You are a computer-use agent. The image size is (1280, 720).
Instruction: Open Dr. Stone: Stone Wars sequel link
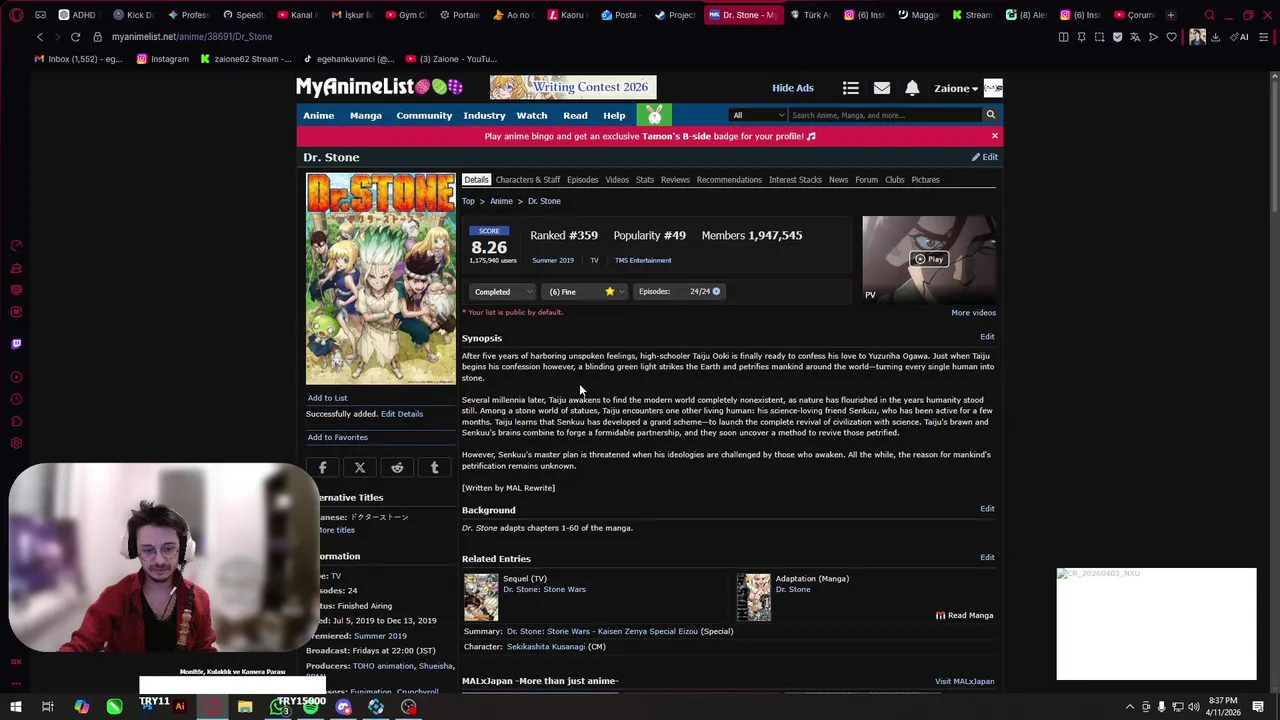click(544, 590)
